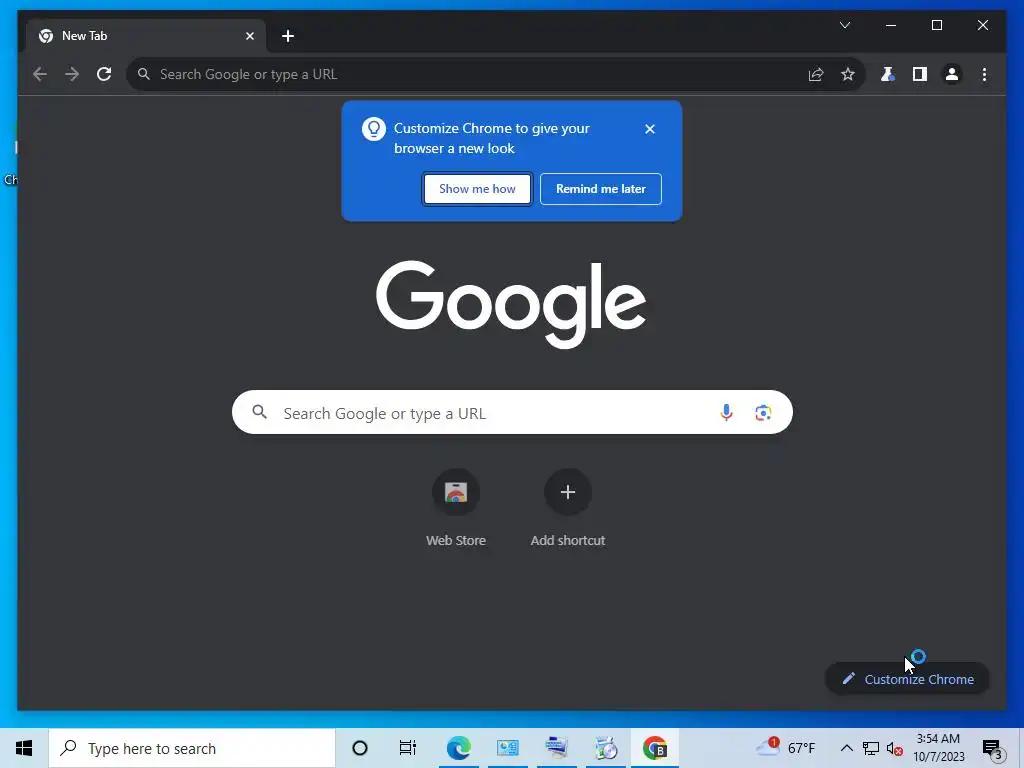The image size is (1024, 768).
Task: Open Task View in taskbar
Action: tap(408, 748)
